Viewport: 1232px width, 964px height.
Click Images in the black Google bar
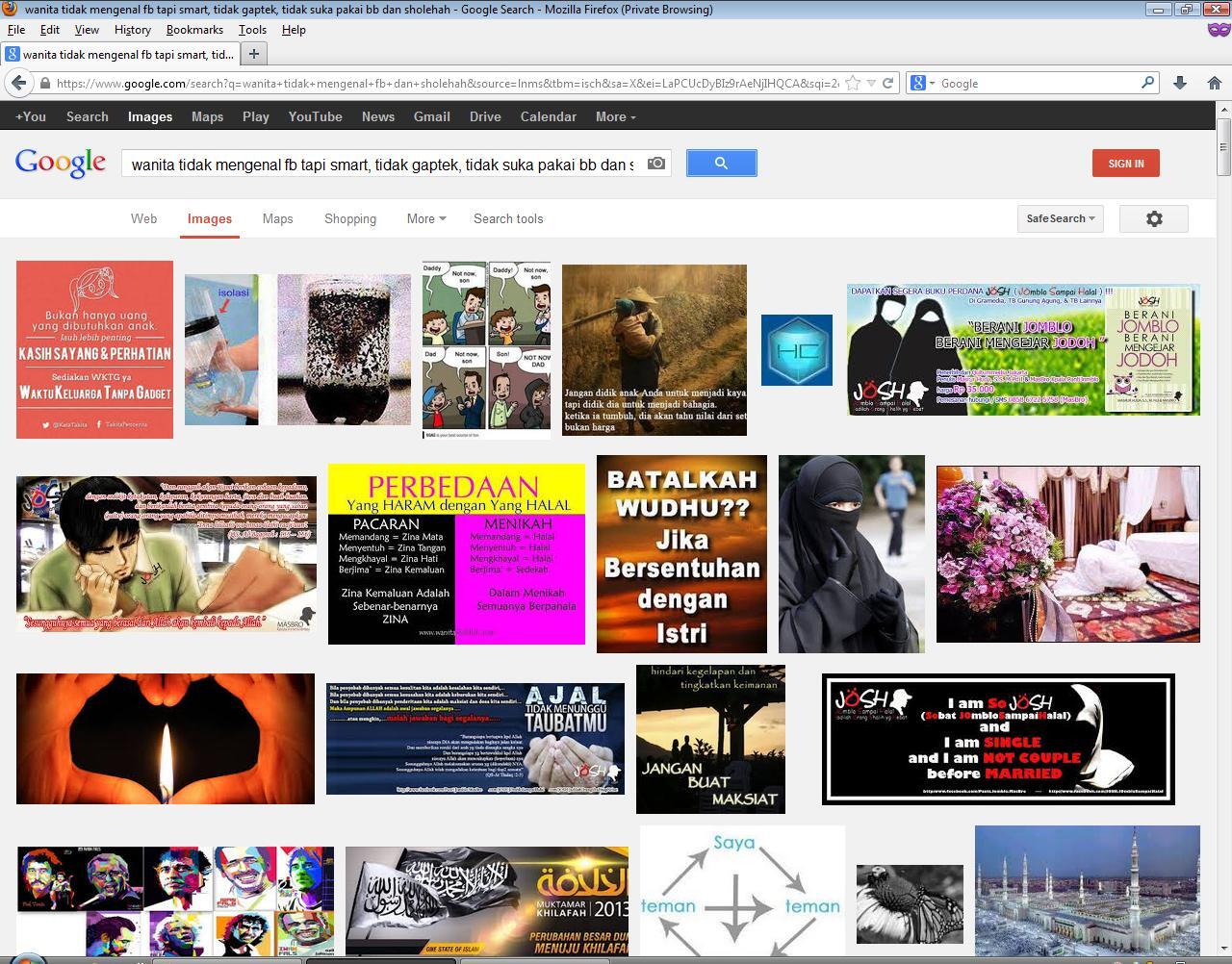tap(150, 116)
